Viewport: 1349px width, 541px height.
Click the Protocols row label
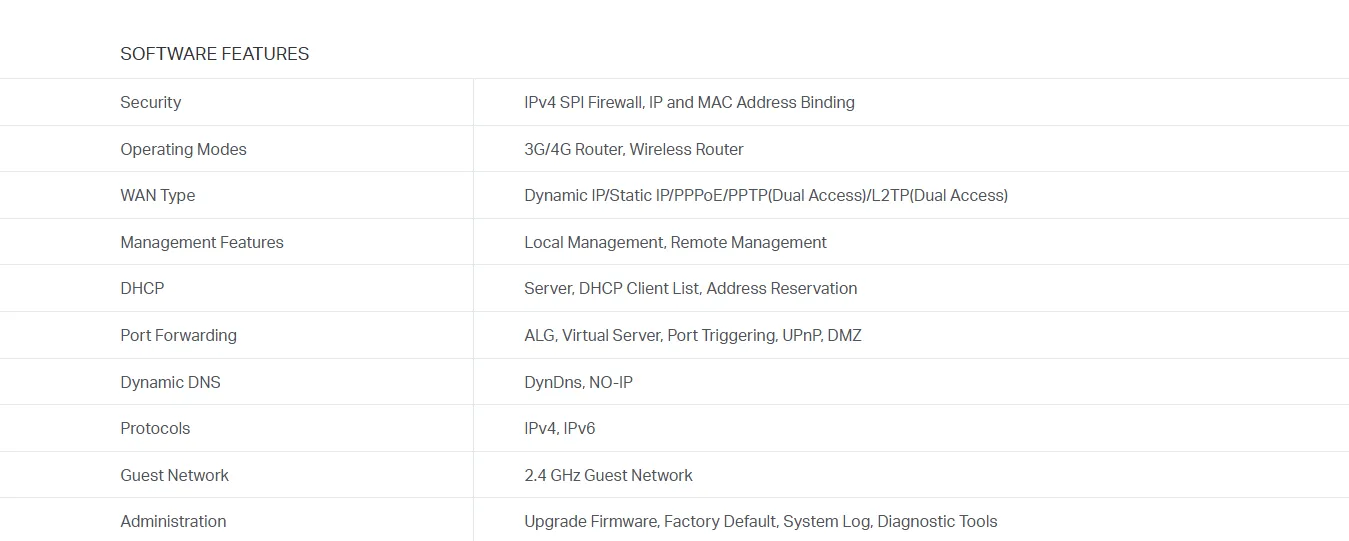pyautogui.click(x=155, y=428)
